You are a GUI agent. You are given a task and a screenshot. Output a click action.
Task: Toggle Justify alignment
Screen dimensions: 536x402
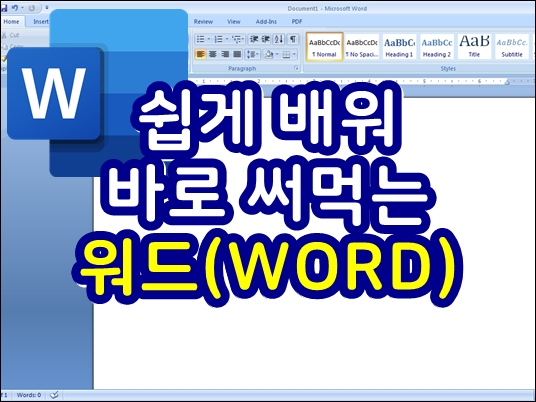pyautogui.click(x=237, y=54)
